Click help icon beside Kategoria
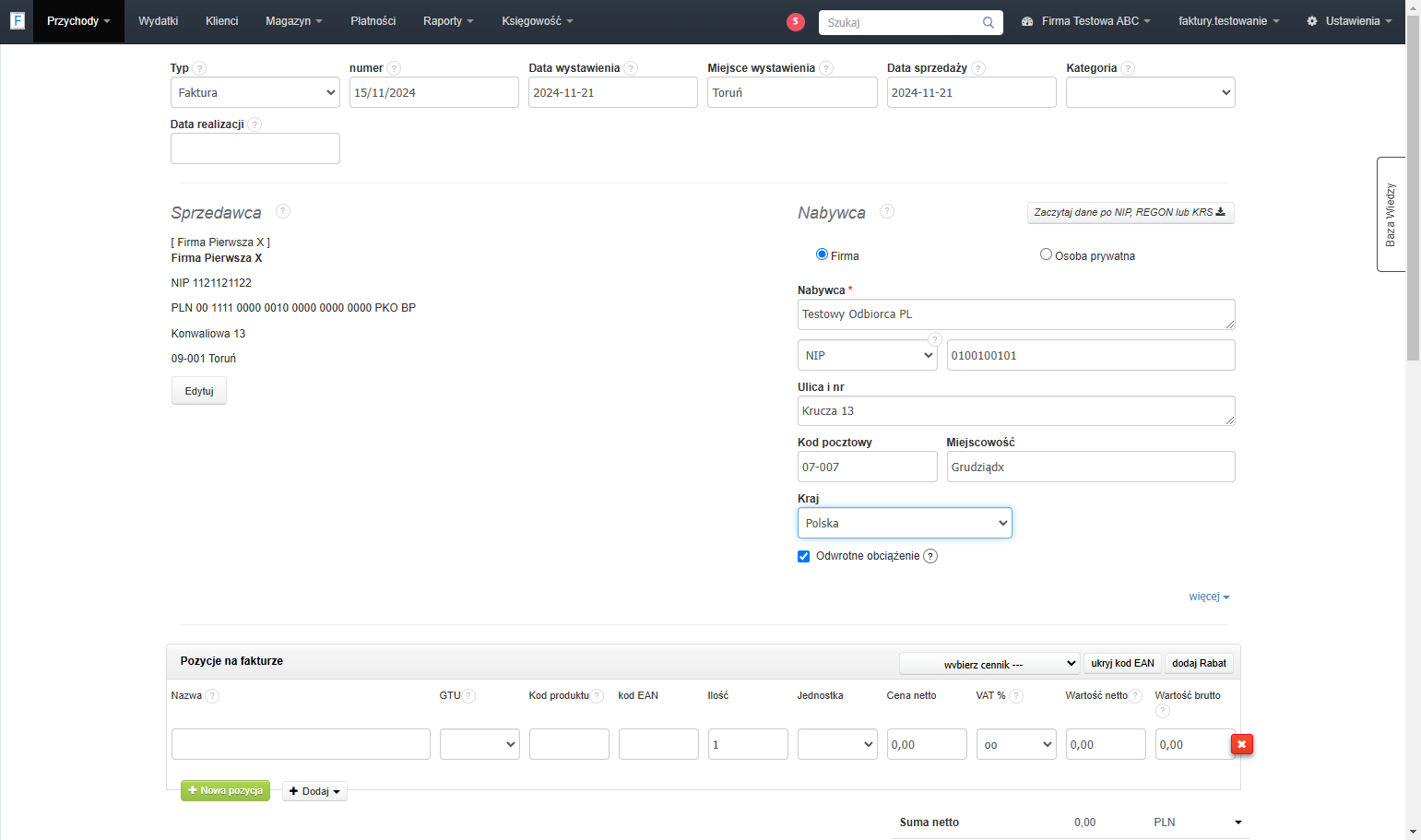Viewport: 1421px width, 840px height. 1128,68
